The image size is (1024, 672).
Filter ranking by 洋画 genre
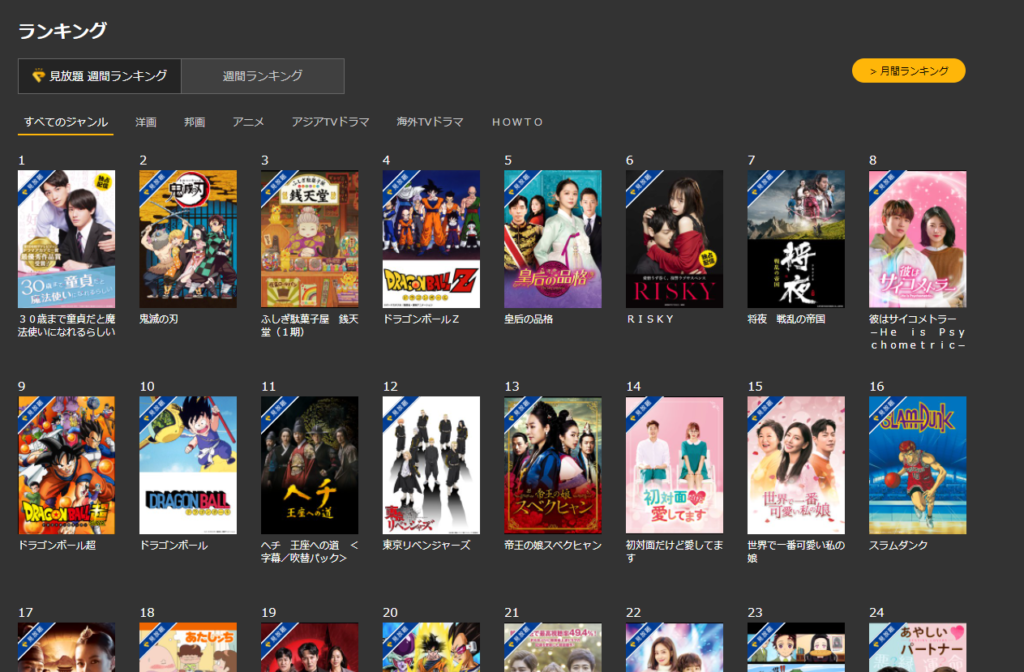146,122
